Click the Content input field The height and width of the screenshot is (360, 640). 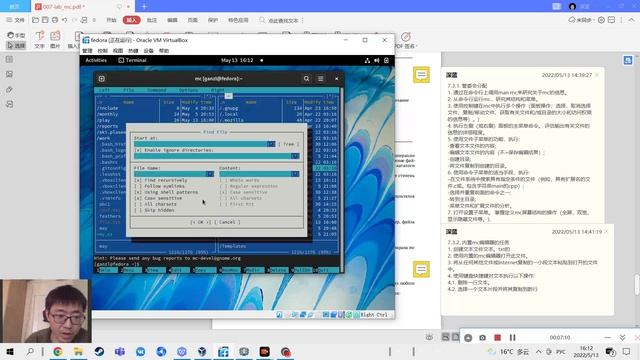pos(255,174)
